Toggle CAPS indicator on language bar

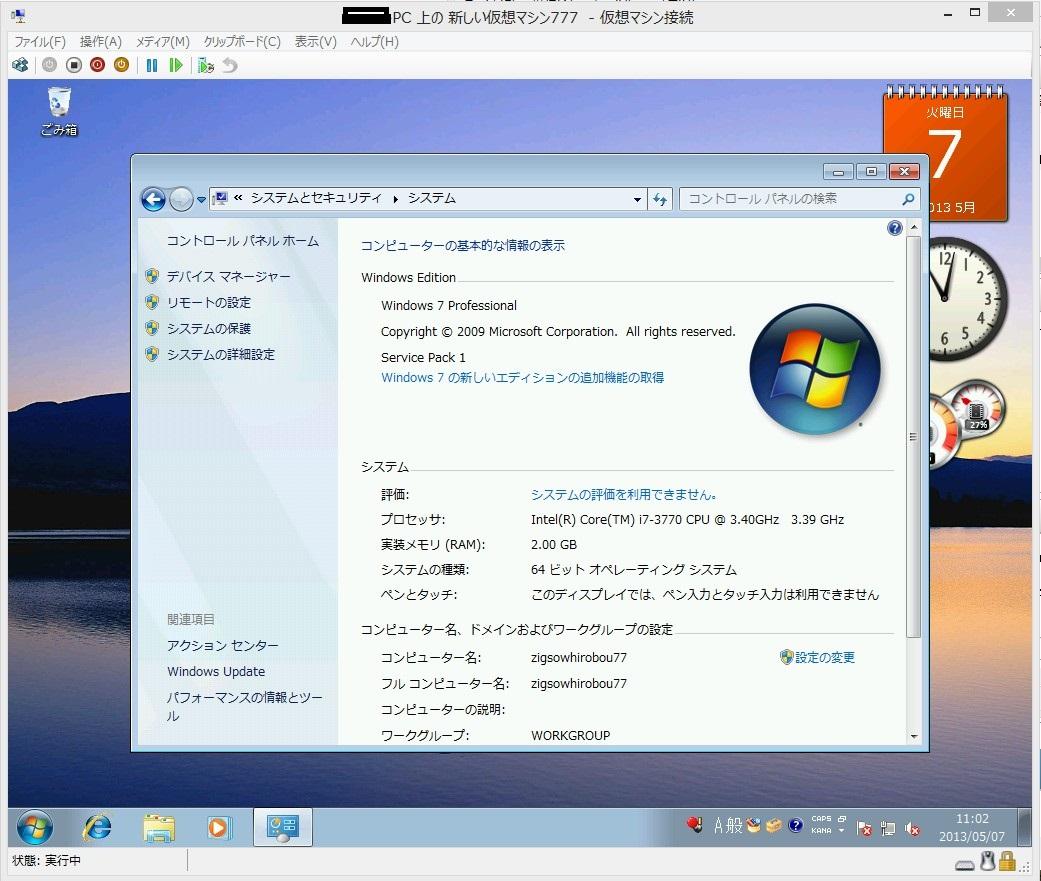pyautogui.click(x=821, y=819)
